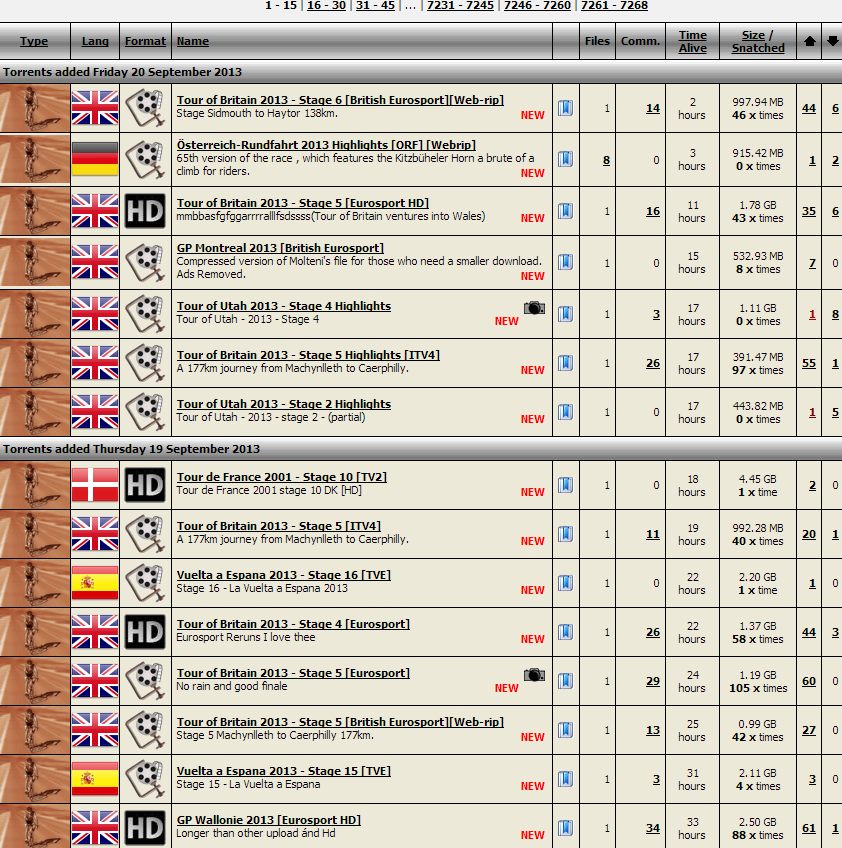
Task: Bookmark Vuelta a Espana Stage 15 torrent
Action: tap(565, 779)
